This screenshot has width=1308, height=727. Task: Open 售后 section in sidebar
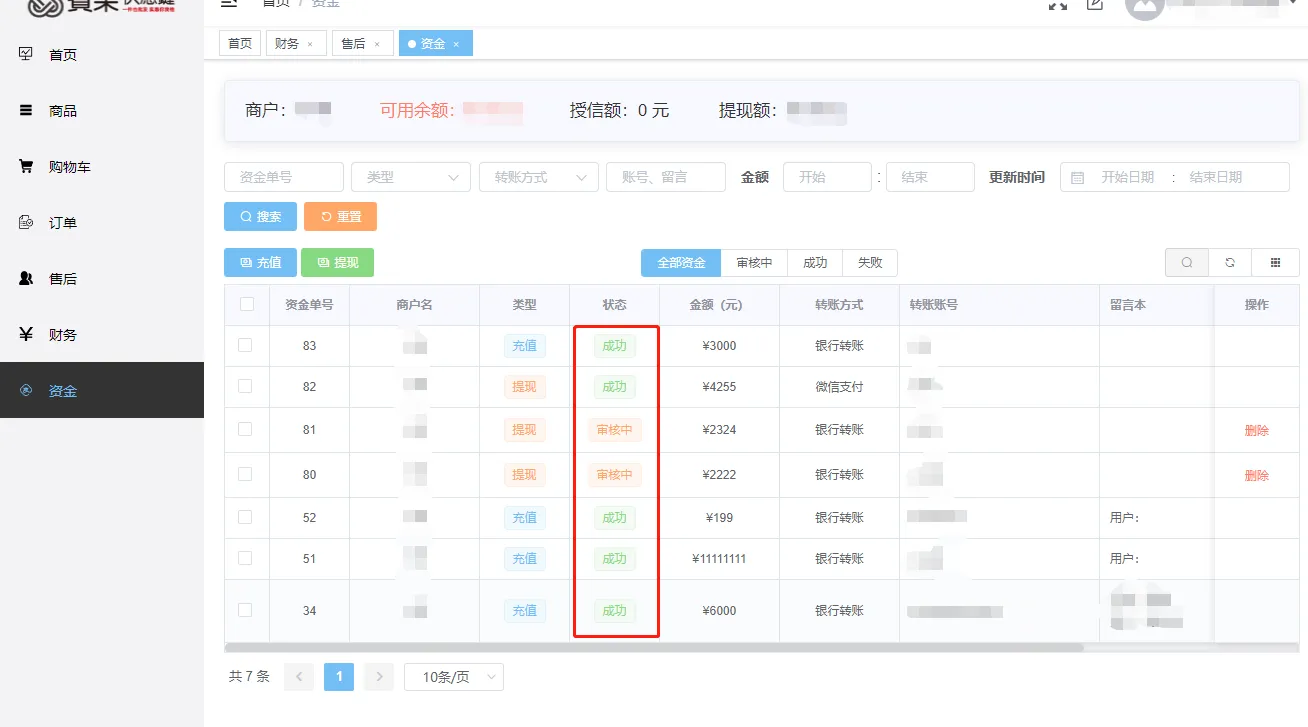click(x=62, y=279)
